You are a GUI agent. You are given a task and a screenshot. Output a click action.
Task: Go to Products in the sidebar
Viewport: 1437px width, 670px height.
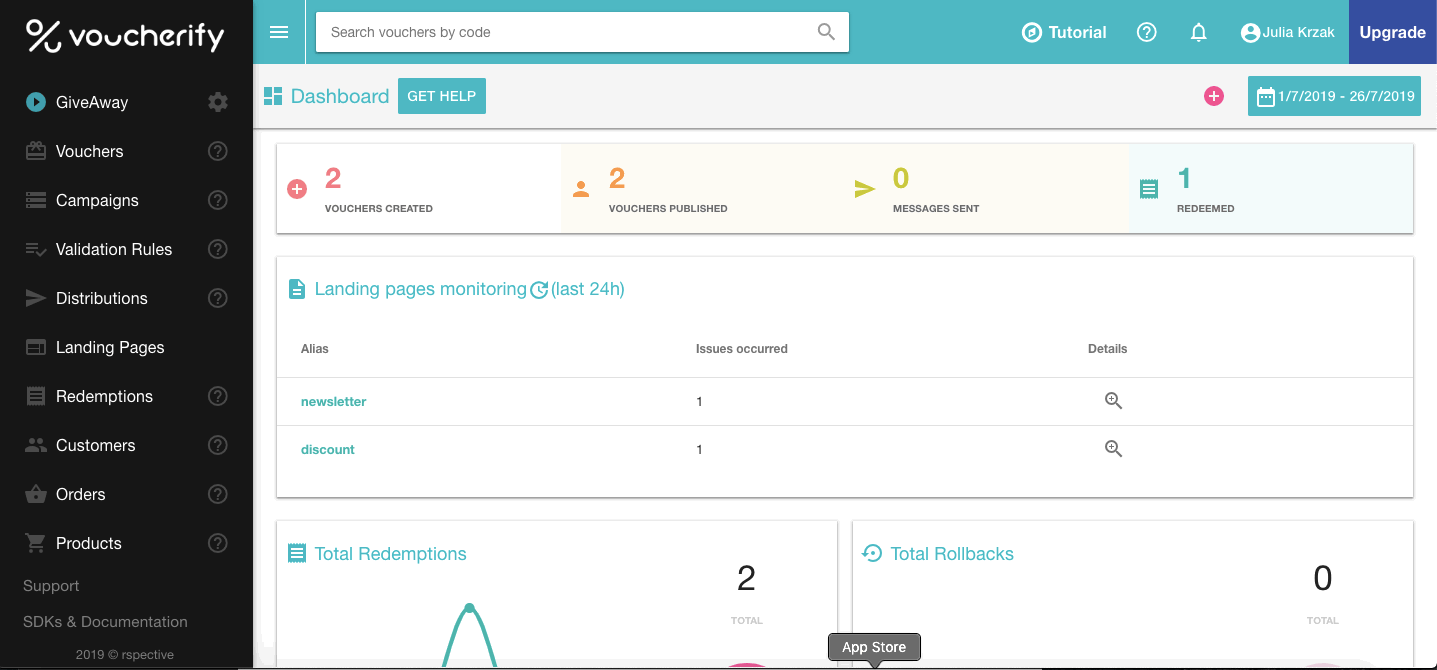88,543
